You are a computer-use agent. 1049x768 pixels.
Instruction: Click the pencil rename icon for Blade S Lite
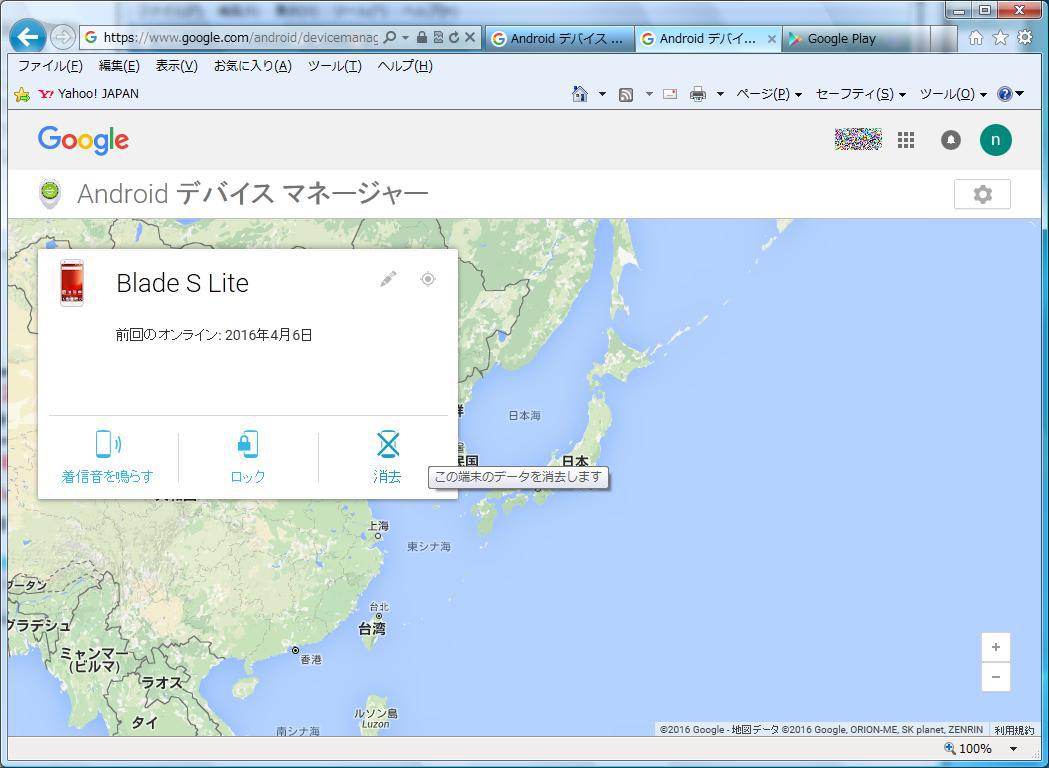388,279
